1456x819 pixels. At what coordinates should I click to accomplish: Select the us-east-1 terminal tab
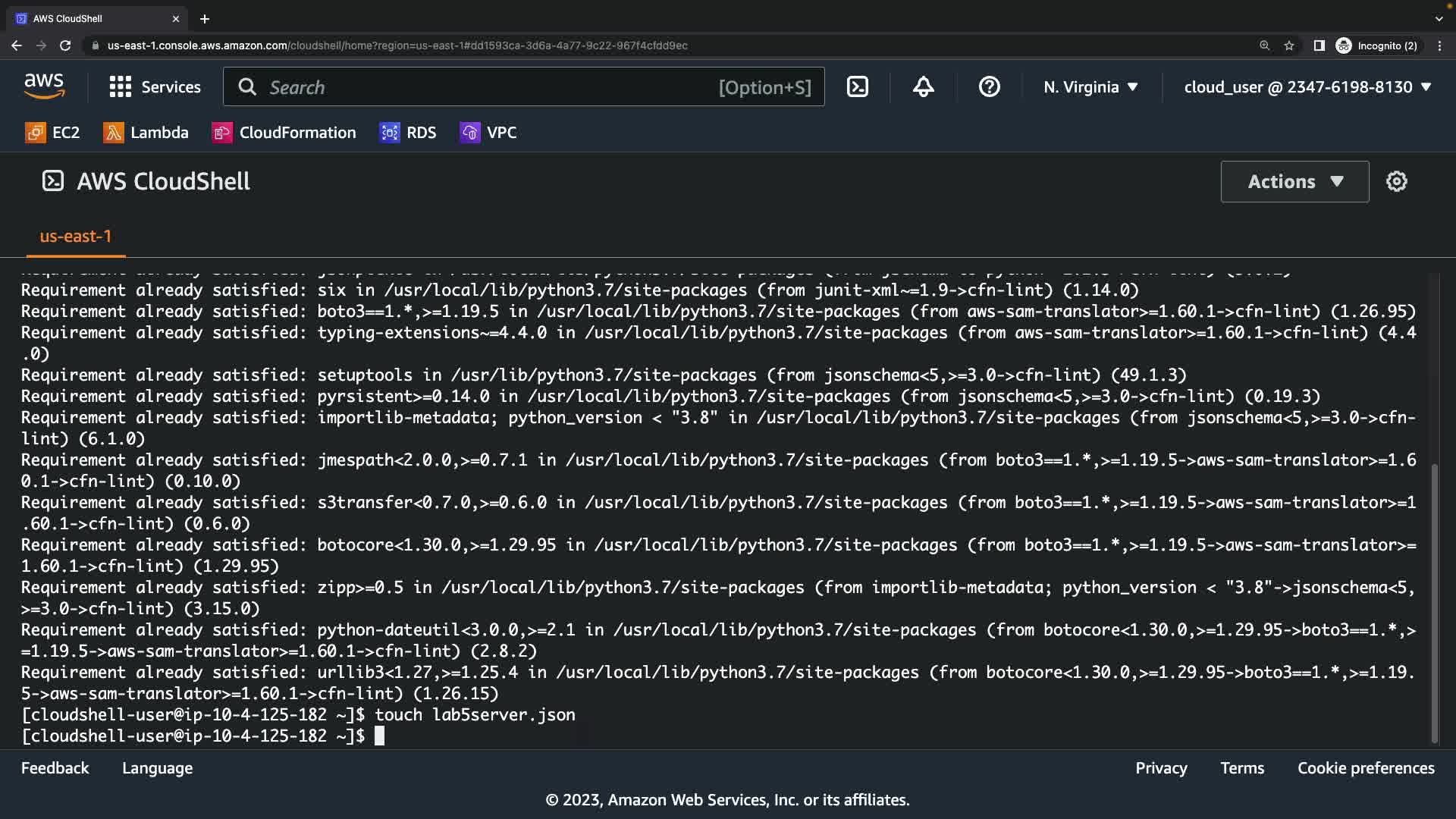(75, 236)
